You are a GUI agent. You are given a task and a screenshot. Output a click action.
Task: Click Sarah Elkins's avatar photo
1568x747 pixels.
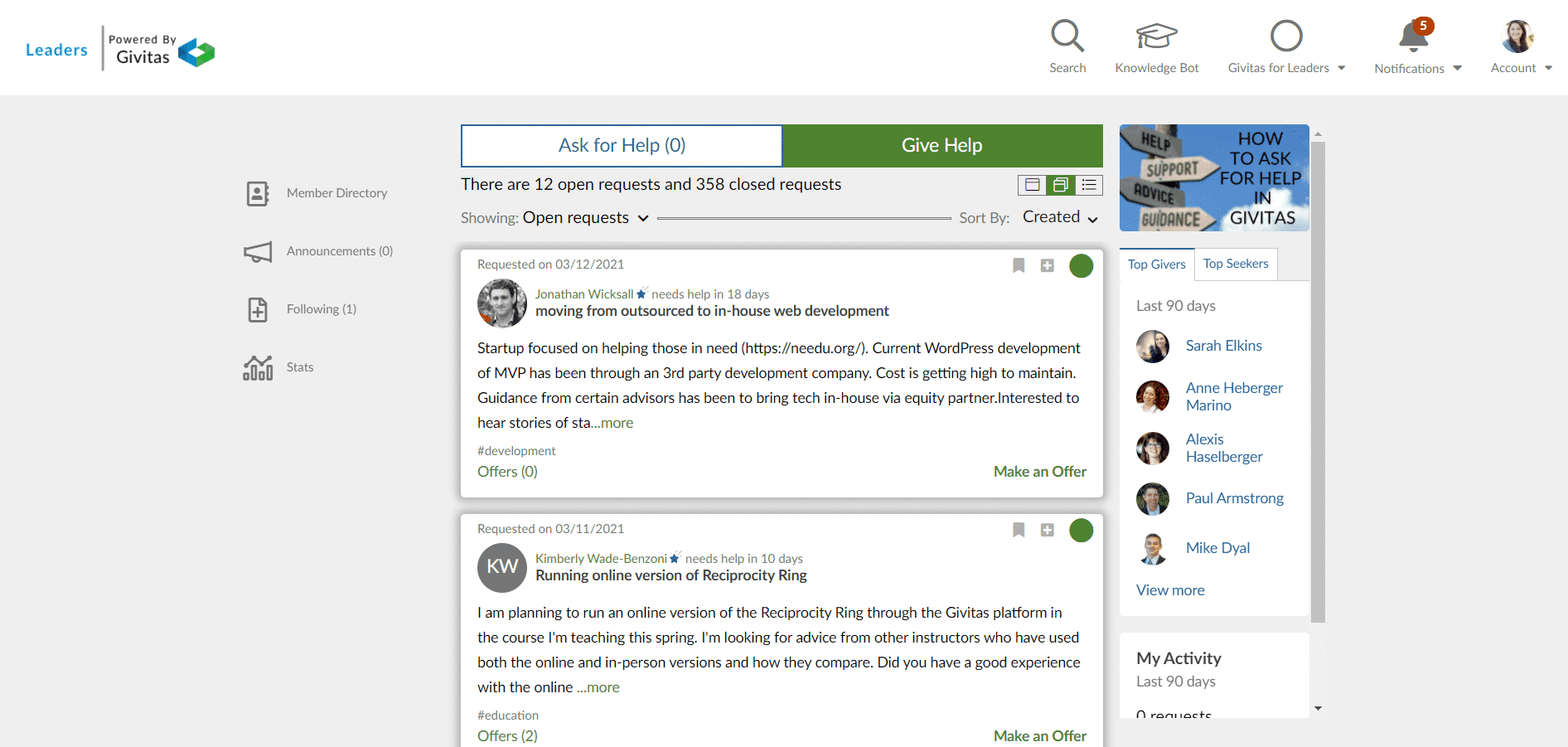(x=1153, y=347)
